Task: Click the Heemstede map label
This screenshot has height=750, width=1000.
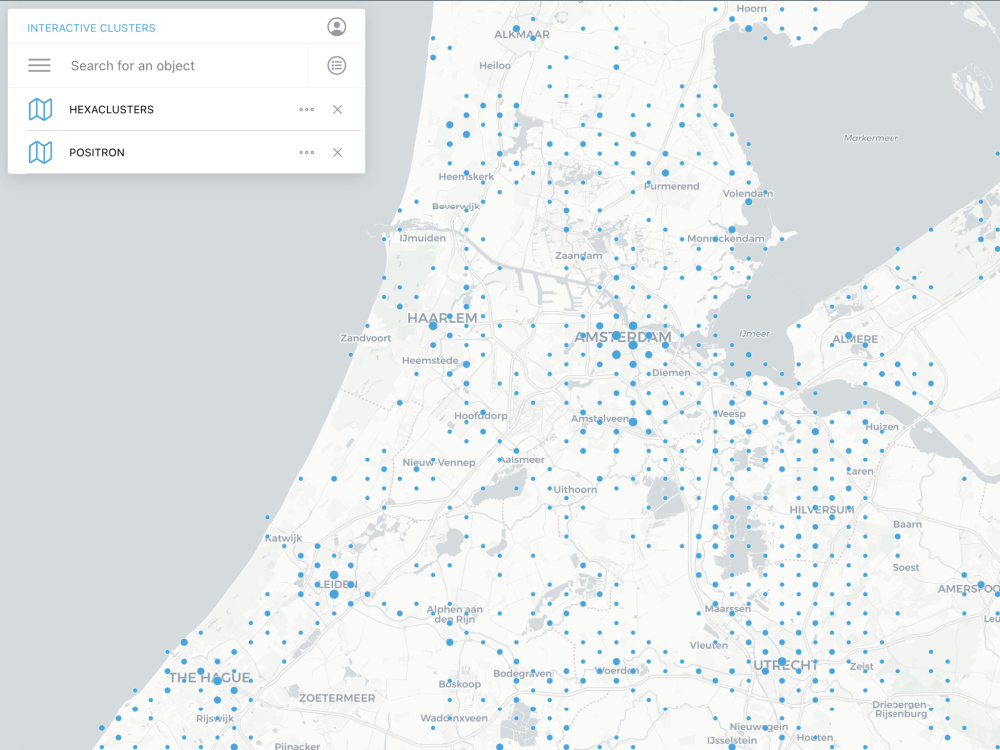Action: (430, 360)
